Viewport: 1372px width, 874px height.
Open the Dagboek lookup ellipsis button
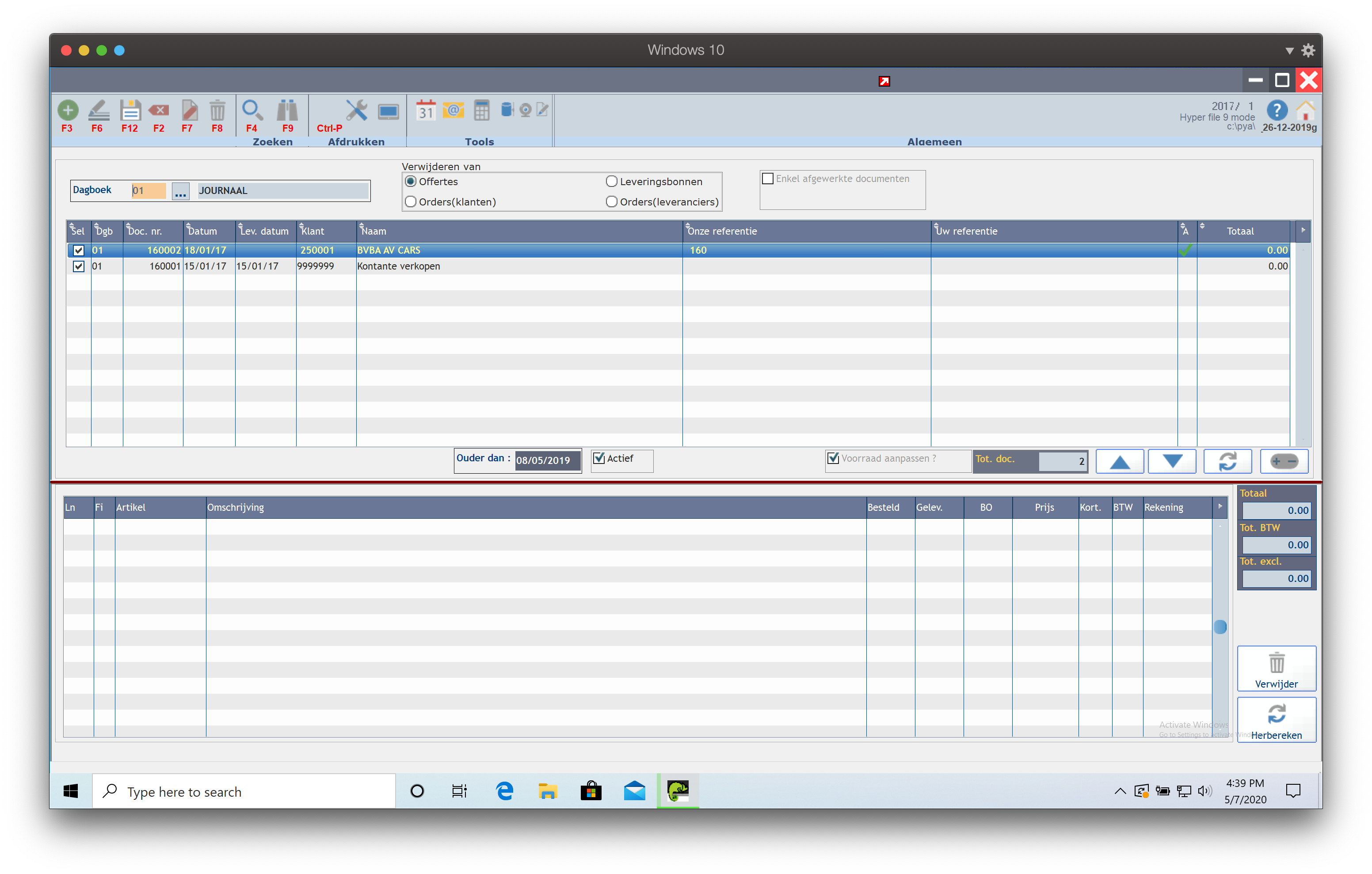181,191
